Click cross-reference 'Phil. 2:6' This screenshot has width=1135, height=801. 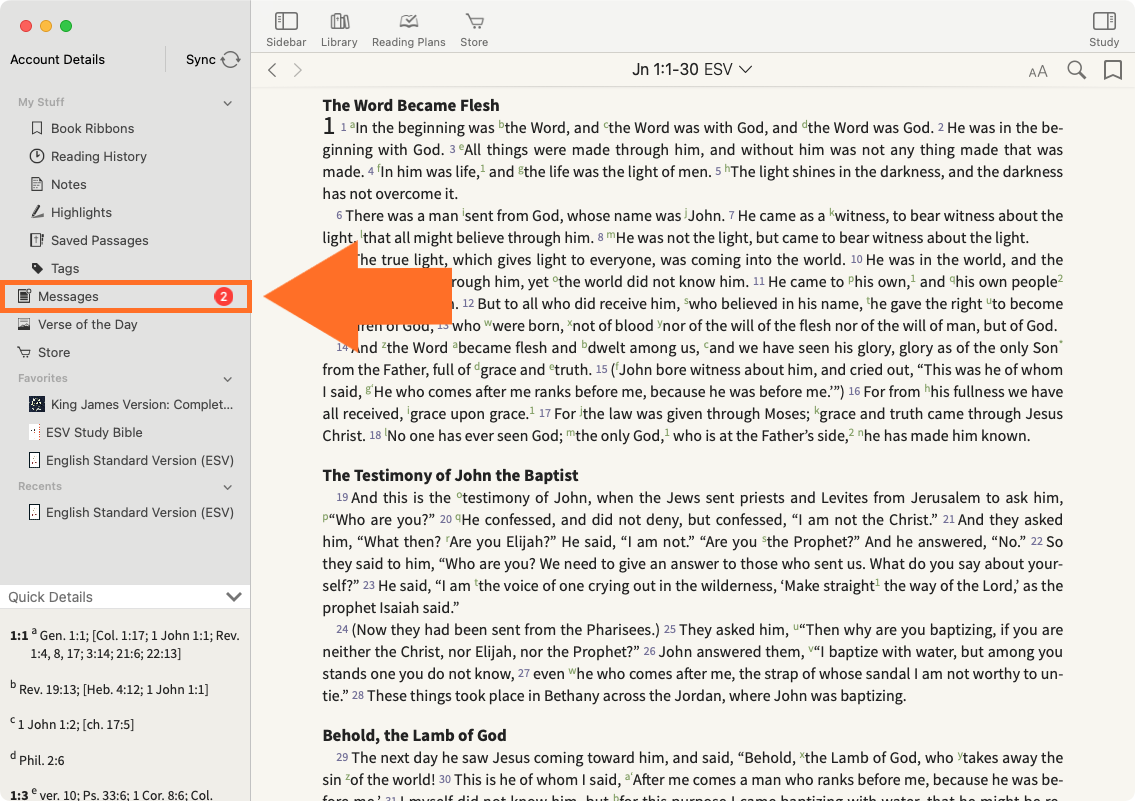[41, 760]
